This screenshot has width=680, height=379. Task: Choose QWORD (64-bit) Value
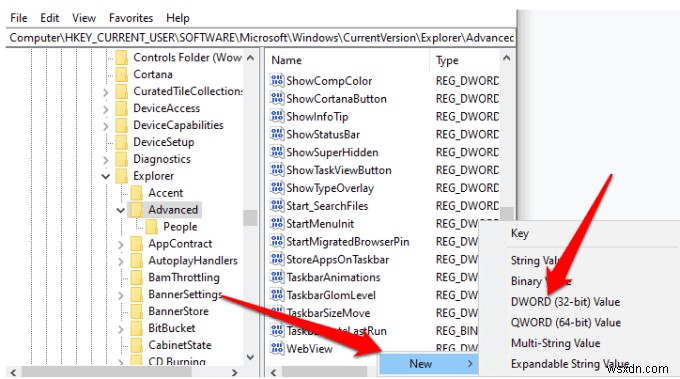pyautogui.click(x=566, y=323)
